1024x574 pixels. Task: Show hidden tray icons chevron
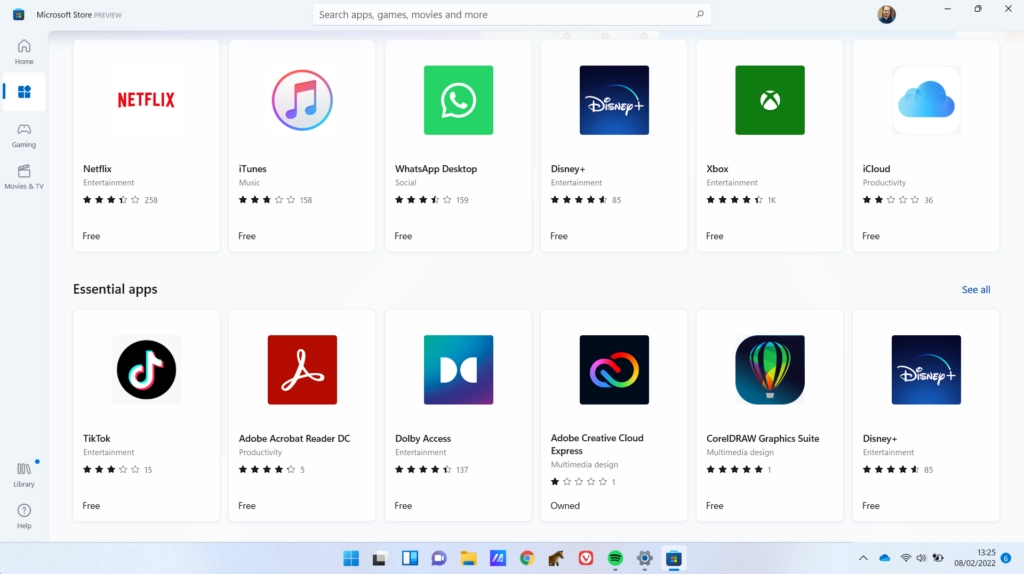click(x=863, y=558)
